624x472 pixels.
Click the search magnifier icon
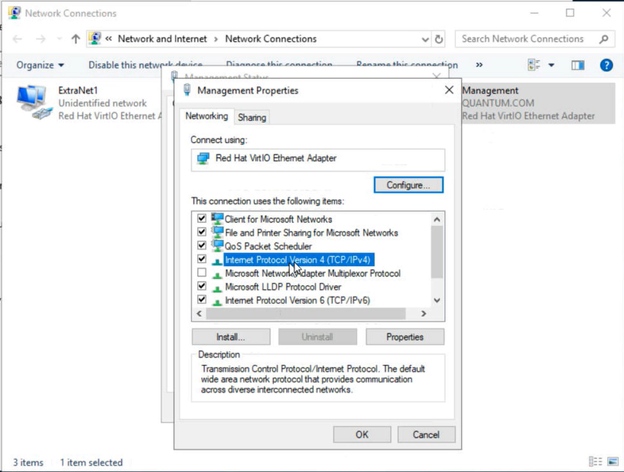[604, 39]
